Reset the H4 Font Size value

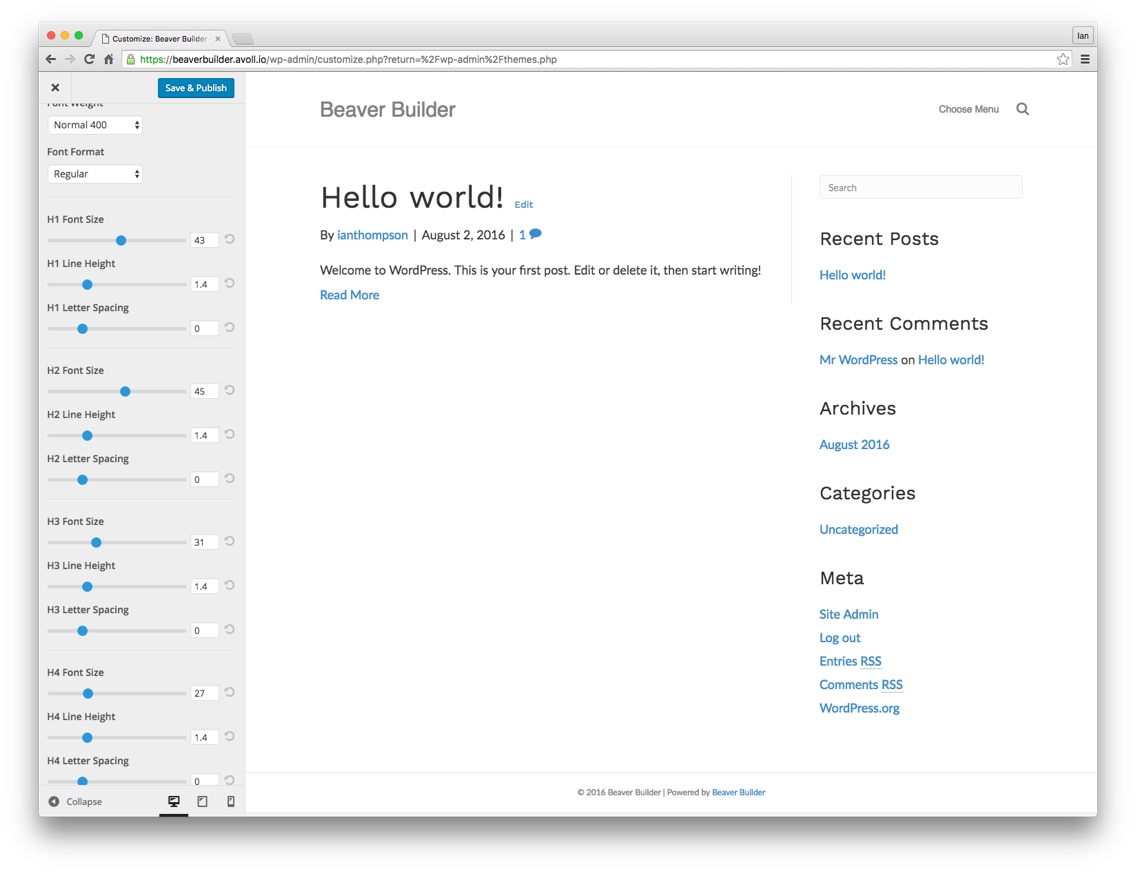coord(230,693)
